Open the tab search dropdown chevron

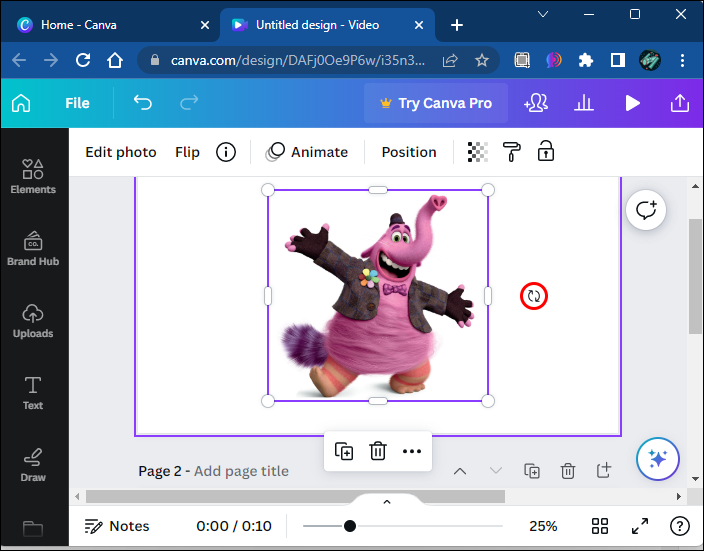click(543, 14)
